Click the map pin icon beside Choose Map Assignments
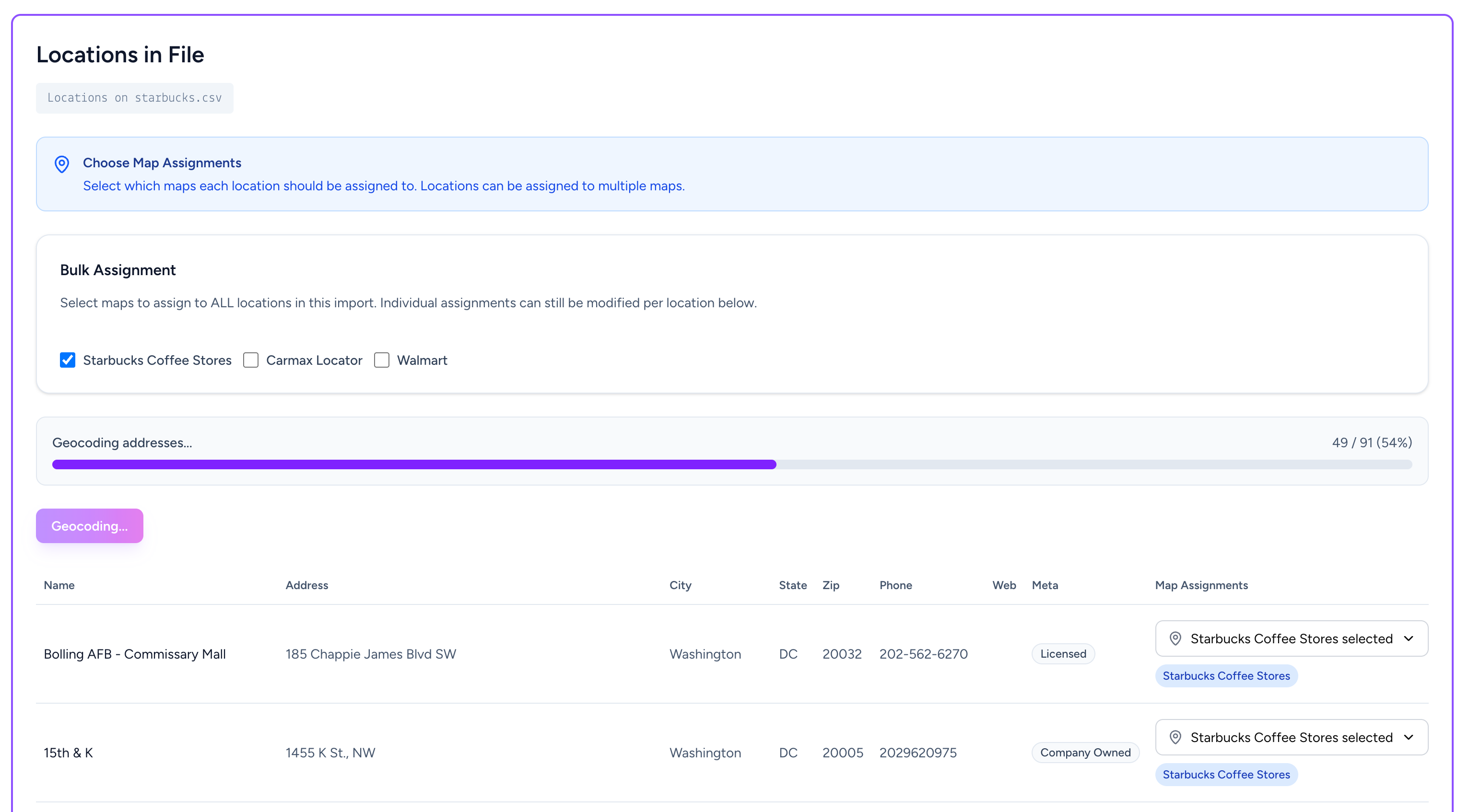Screen dimensions: 1481x812 click(61, 164)
